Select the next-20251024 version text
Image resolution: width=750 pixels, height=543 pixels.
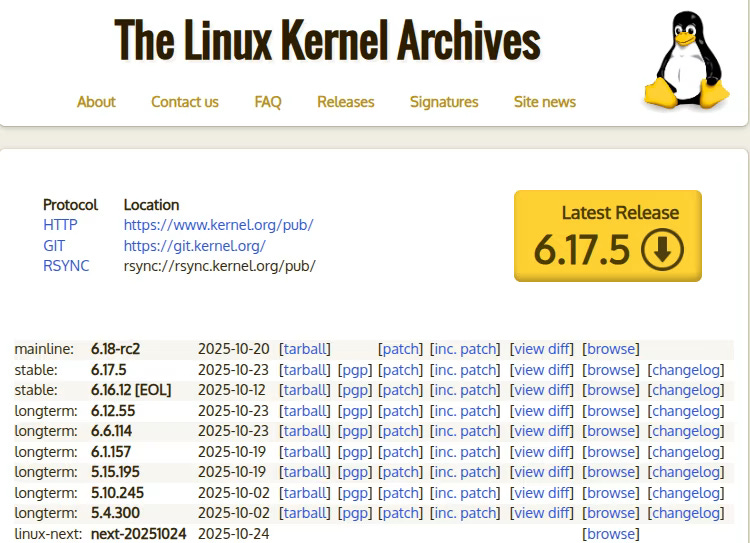(x=138, y=534)
